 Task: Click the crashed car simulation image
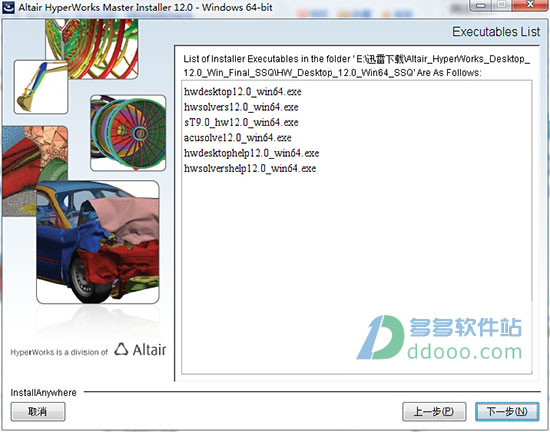[98, 242]
